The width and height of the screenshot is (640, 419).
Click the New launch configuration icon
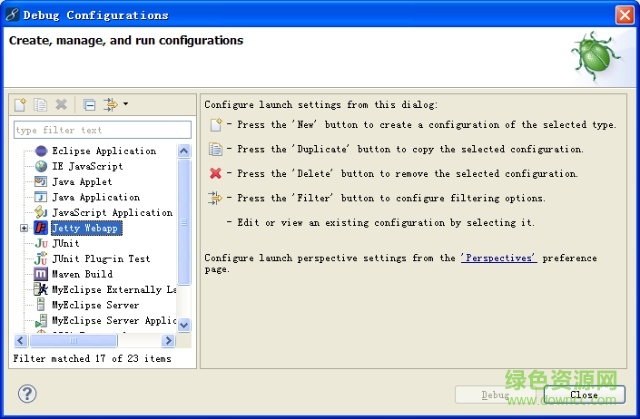[20, 104]
